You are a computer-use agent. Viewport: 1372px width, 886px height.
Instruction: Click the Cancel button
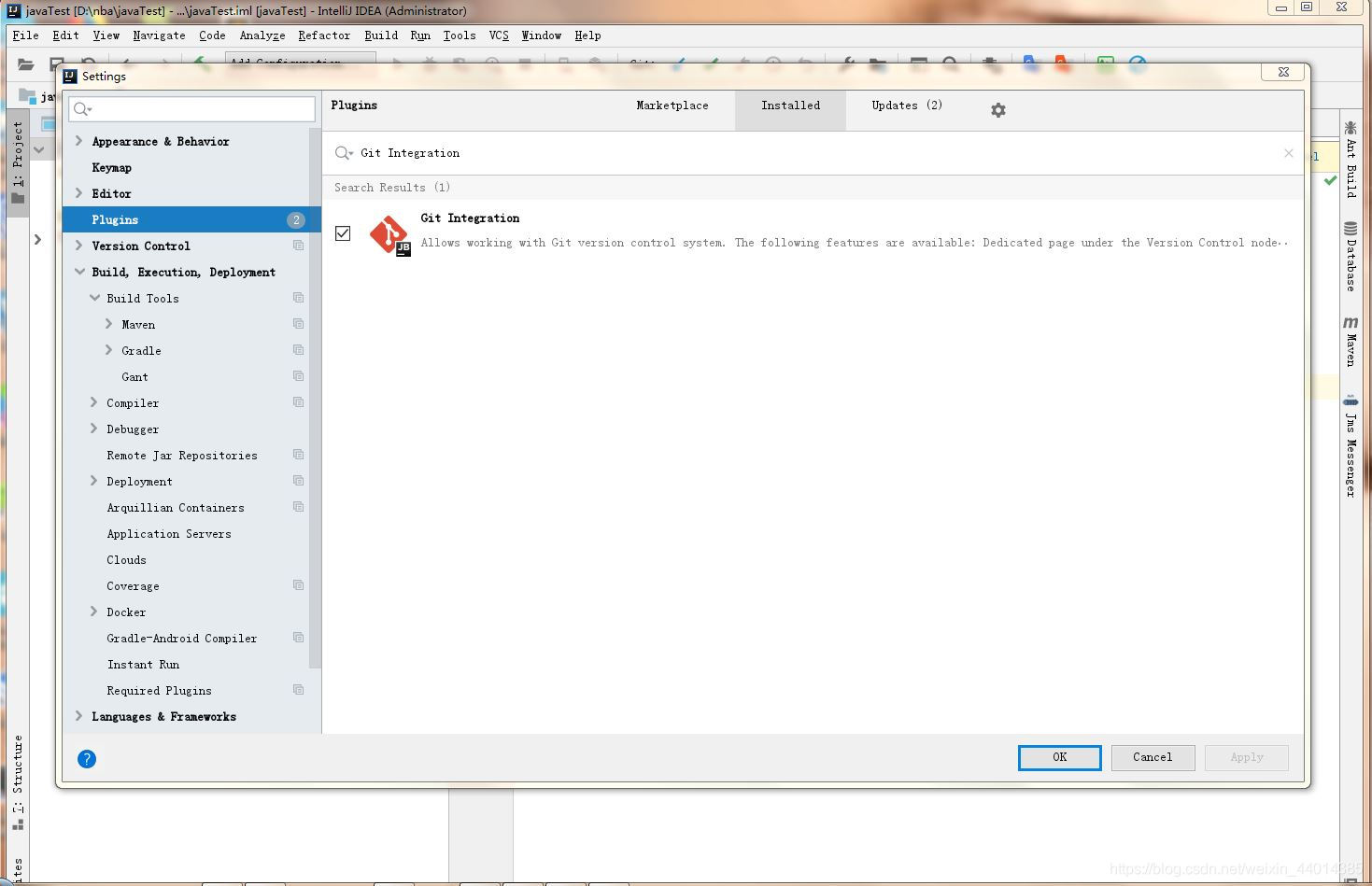click(x=1153, y=757)
